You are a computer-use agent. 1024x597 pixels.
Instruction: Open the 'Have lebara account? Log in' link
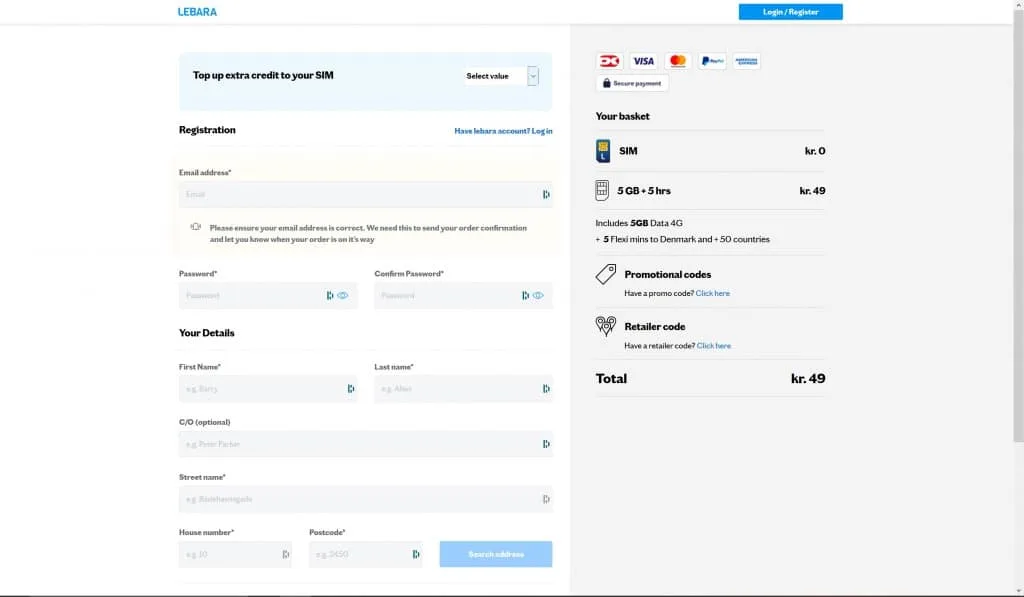coord(503,131)
